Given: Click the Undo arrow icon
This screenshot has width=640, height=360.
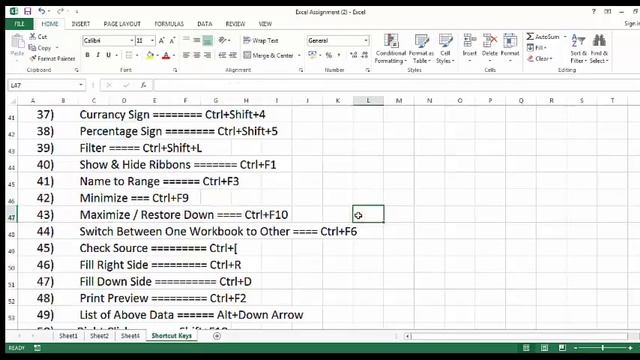Looking at the screenshot, I should (x=42, y=11).
